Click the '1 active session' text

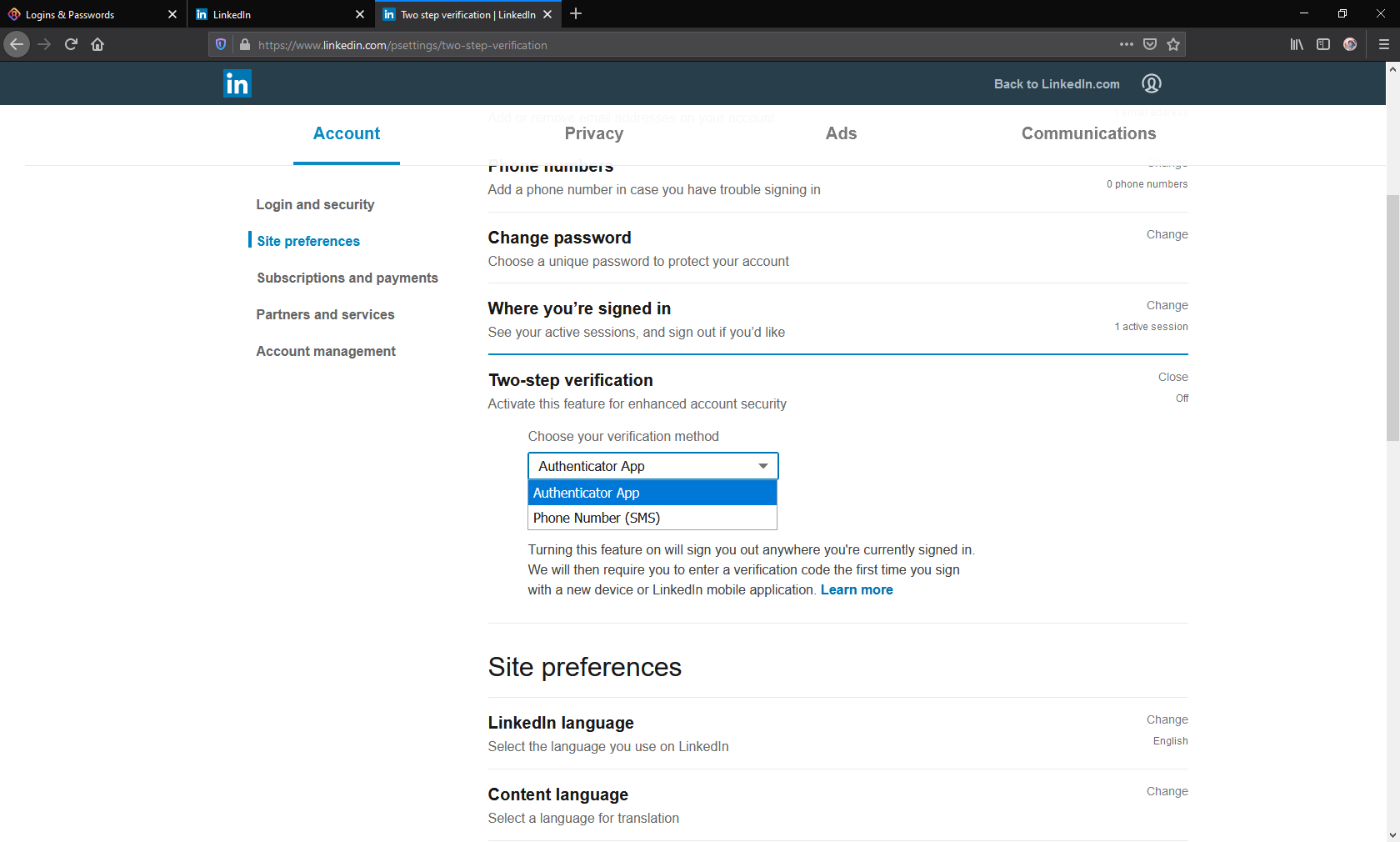tap(1152, 327)
